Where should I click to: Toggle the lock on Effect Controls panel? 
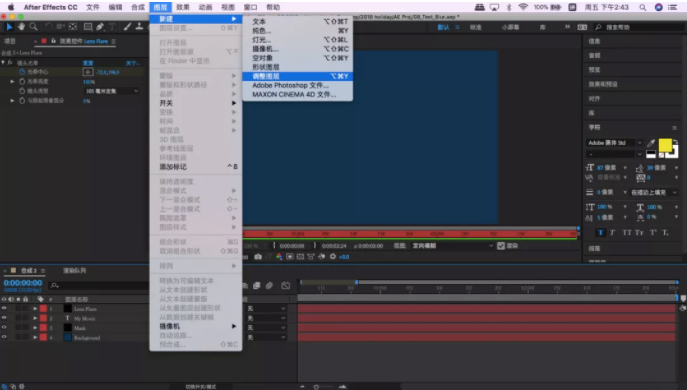(x=53, y=41)
